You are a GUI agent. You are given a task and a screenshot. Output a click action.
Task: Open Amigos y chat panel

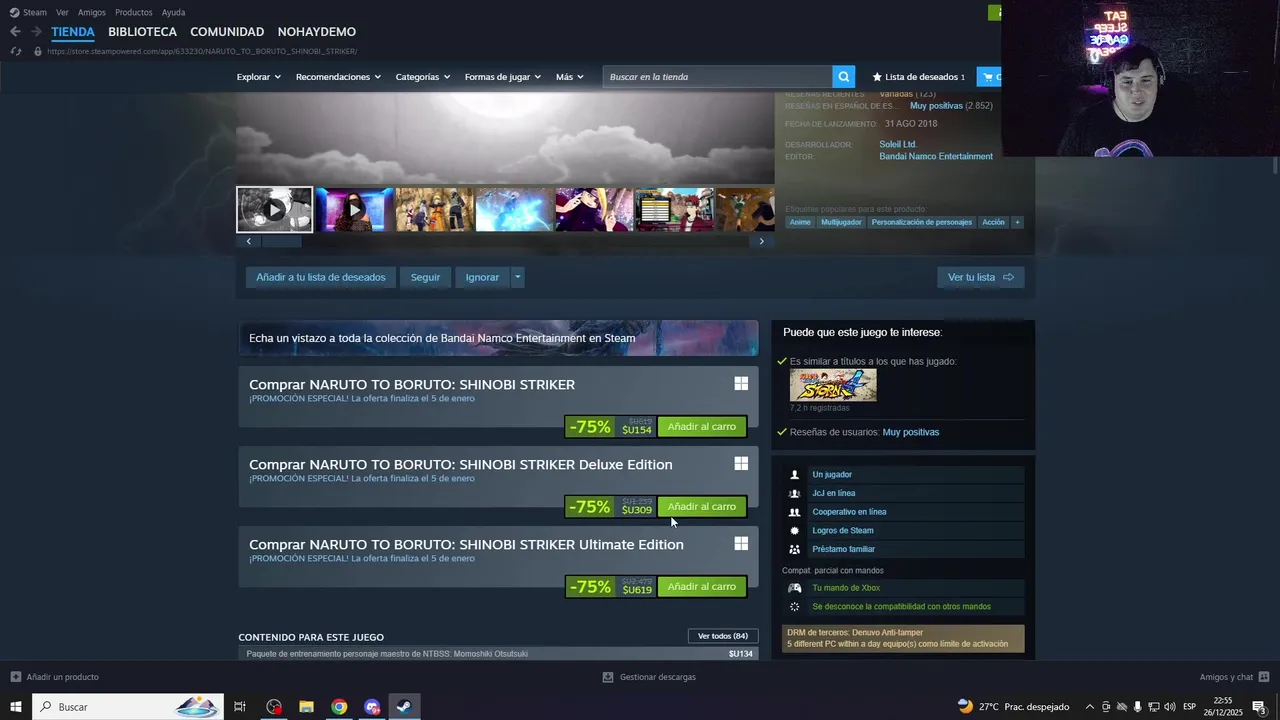[x=1234, y=677]
